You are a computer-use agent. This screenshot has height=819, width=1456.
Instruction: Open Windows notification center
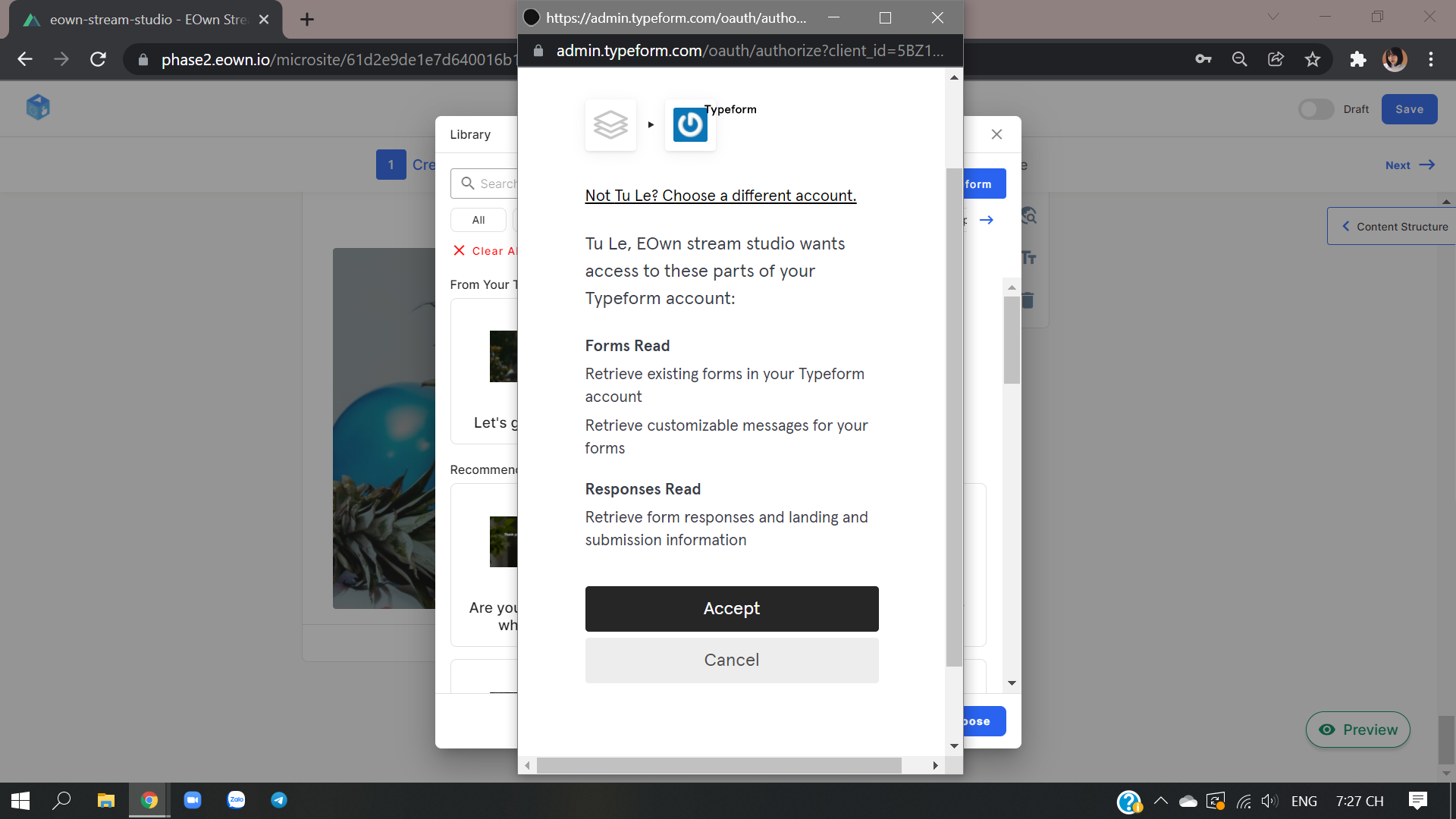(1418, 801)
